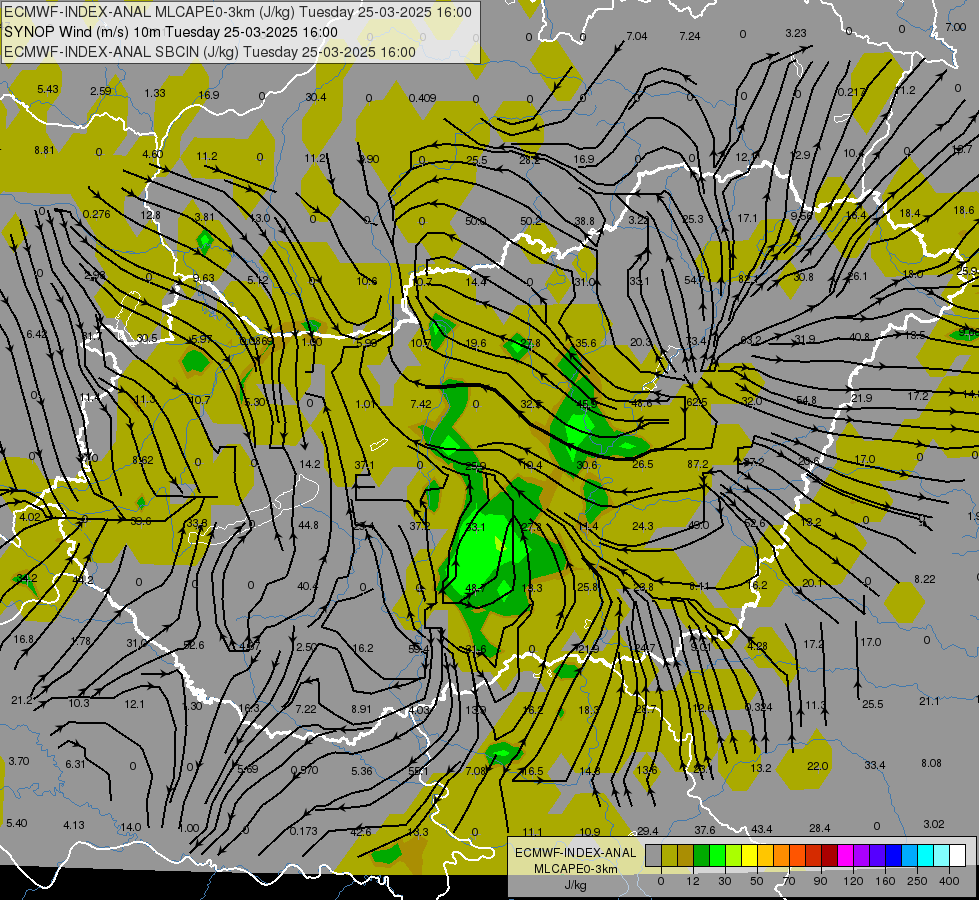Click the map value 22.0

818,766
